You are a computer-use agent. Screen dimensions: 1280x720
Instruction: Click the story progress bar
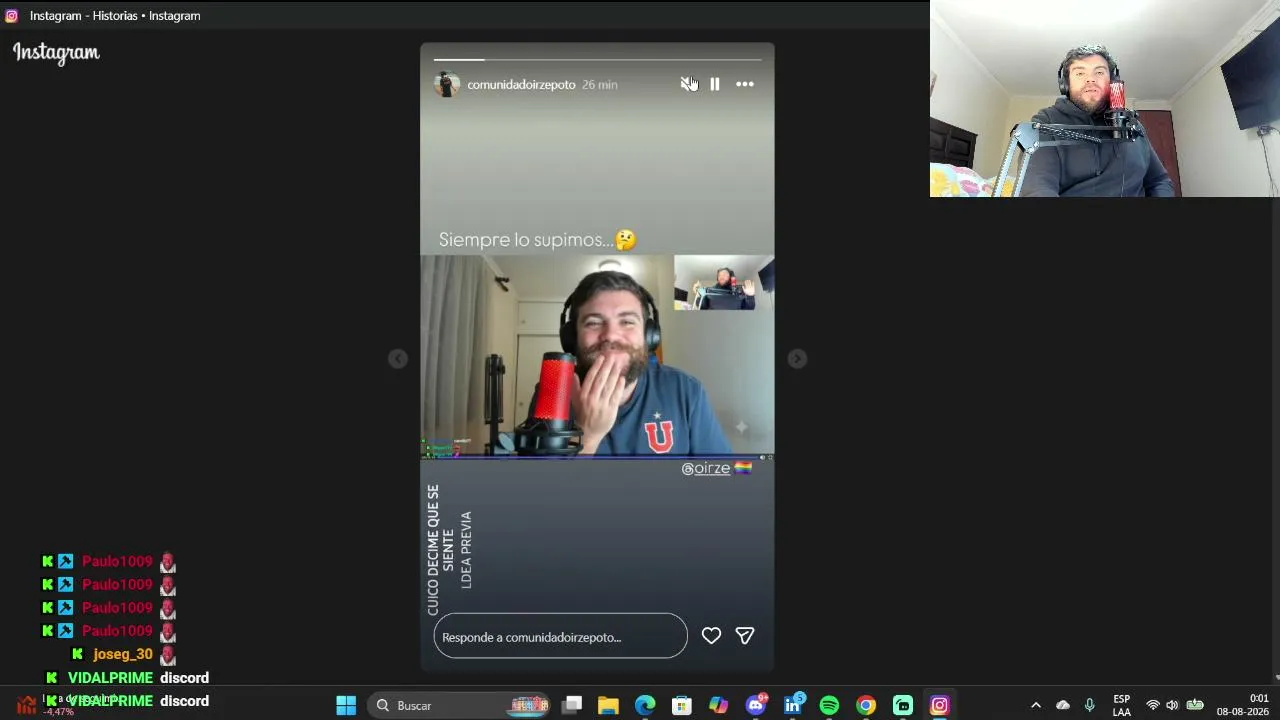pos(597,60)
